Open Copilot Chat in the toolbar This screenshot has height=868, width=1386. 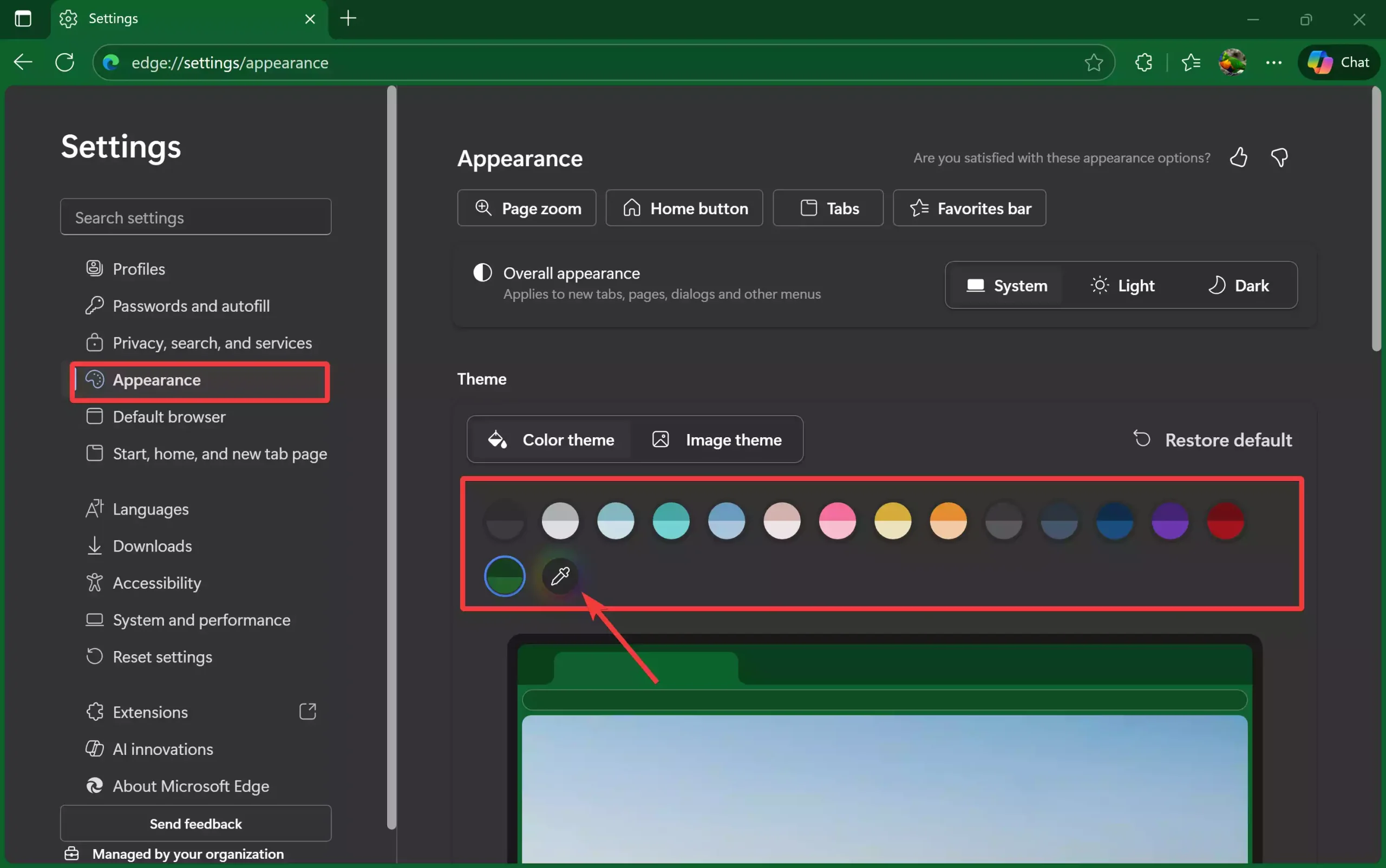1339,62
